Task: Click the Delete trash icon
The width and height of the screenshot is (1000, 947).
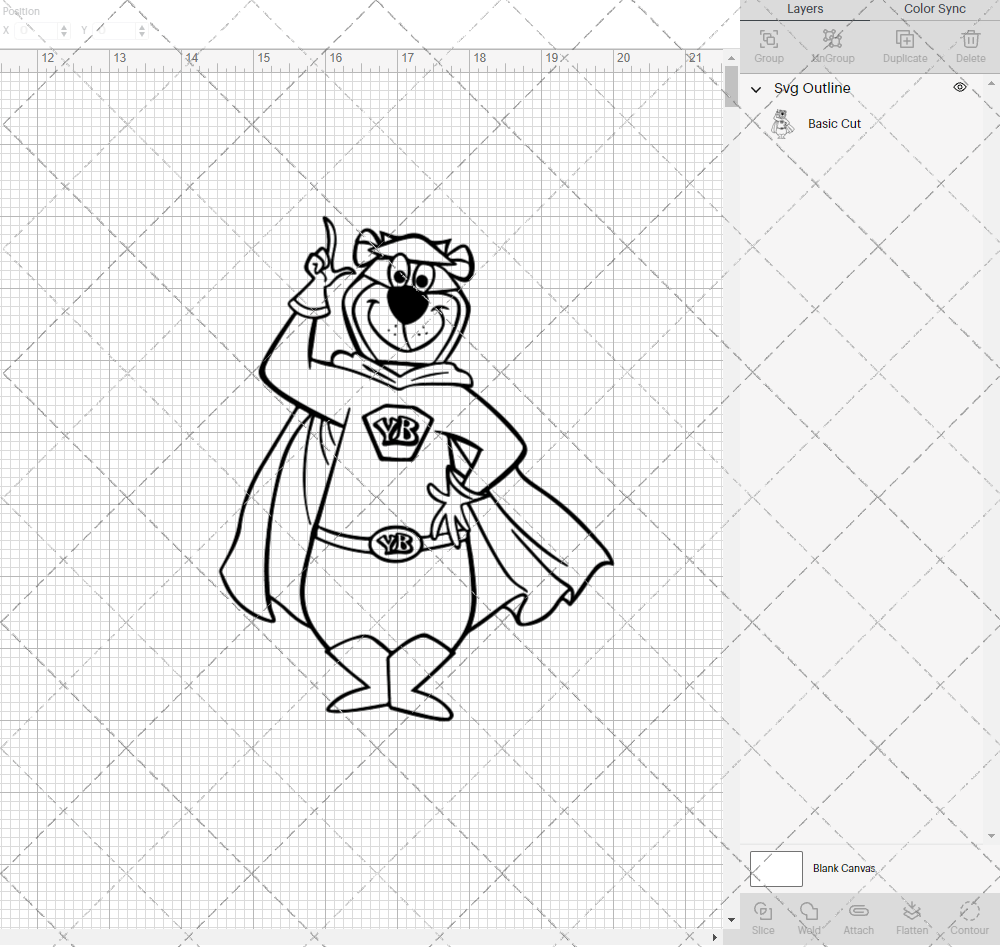Action: [970, 40]
